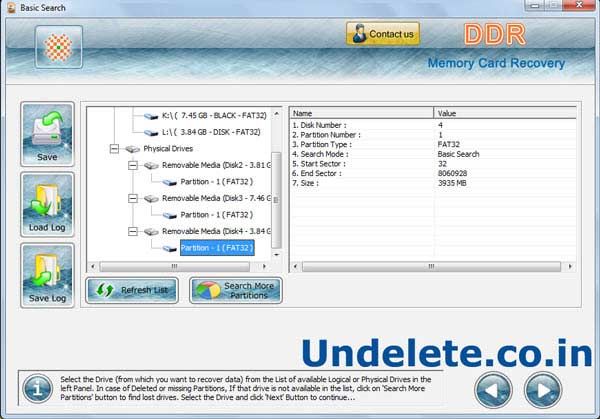
Task: Click the Save drive icon button
Action: 47,134
